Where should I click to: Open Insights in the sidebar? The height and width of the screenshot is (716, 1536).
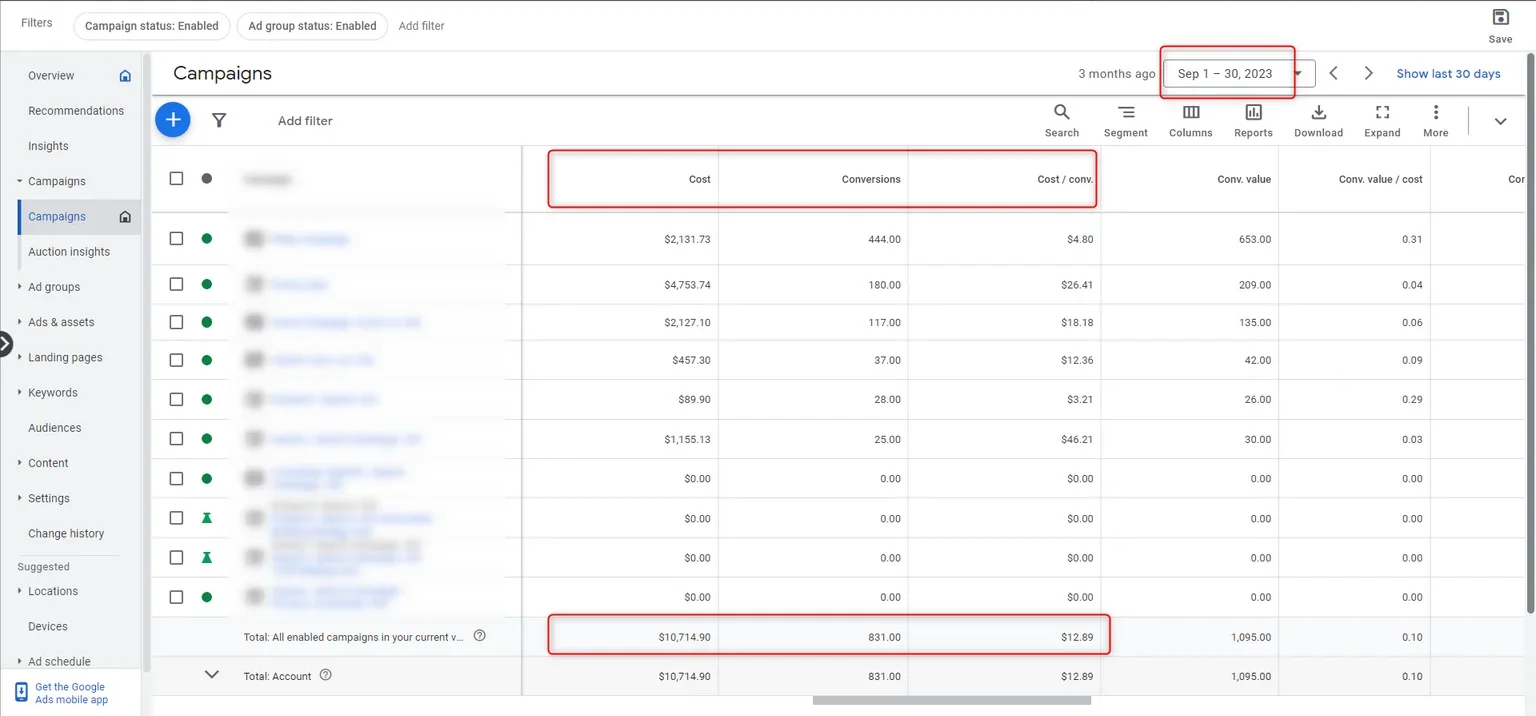pyautogui.click(x=48, y=146)
